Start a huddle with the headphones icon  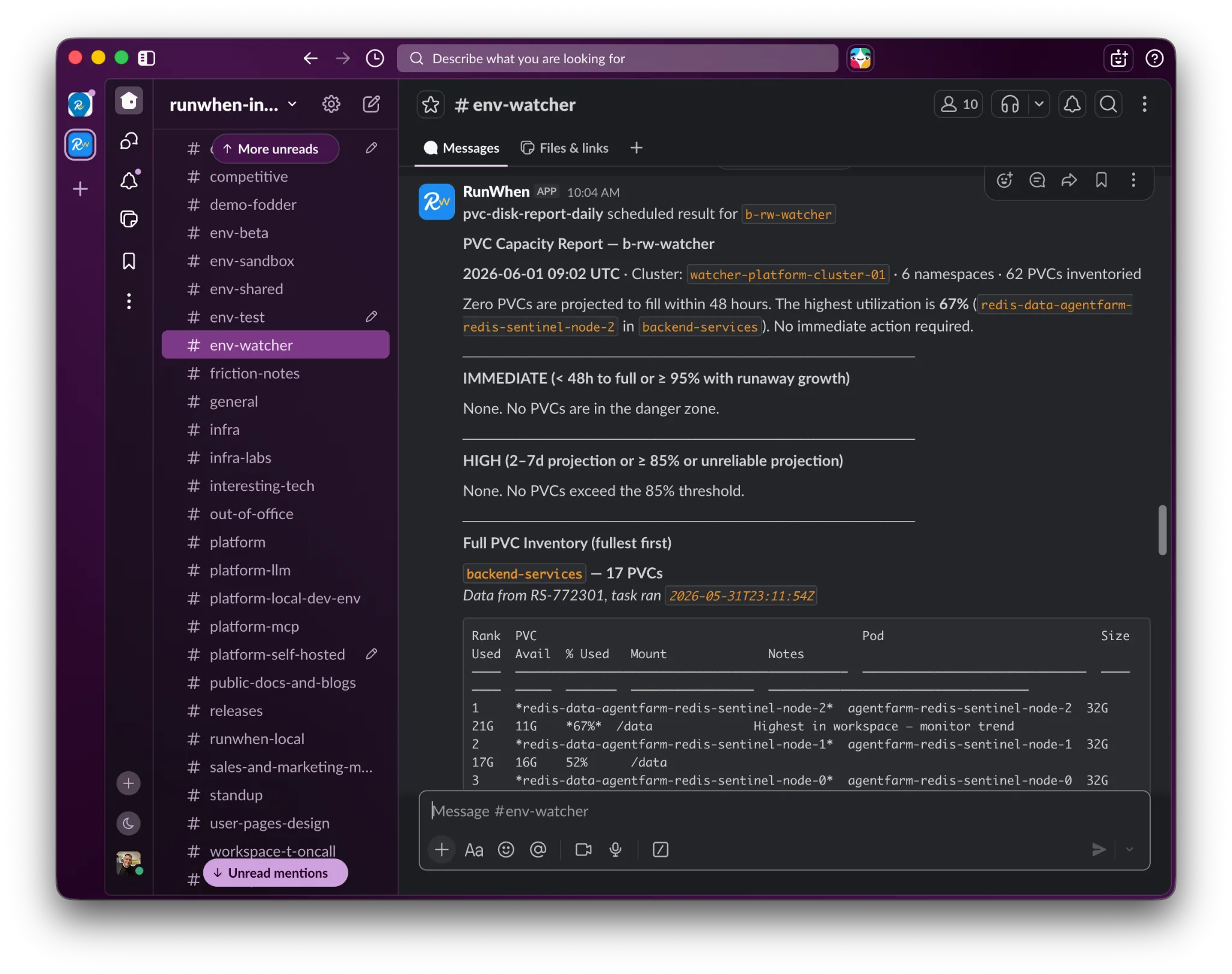[1010, 105]
